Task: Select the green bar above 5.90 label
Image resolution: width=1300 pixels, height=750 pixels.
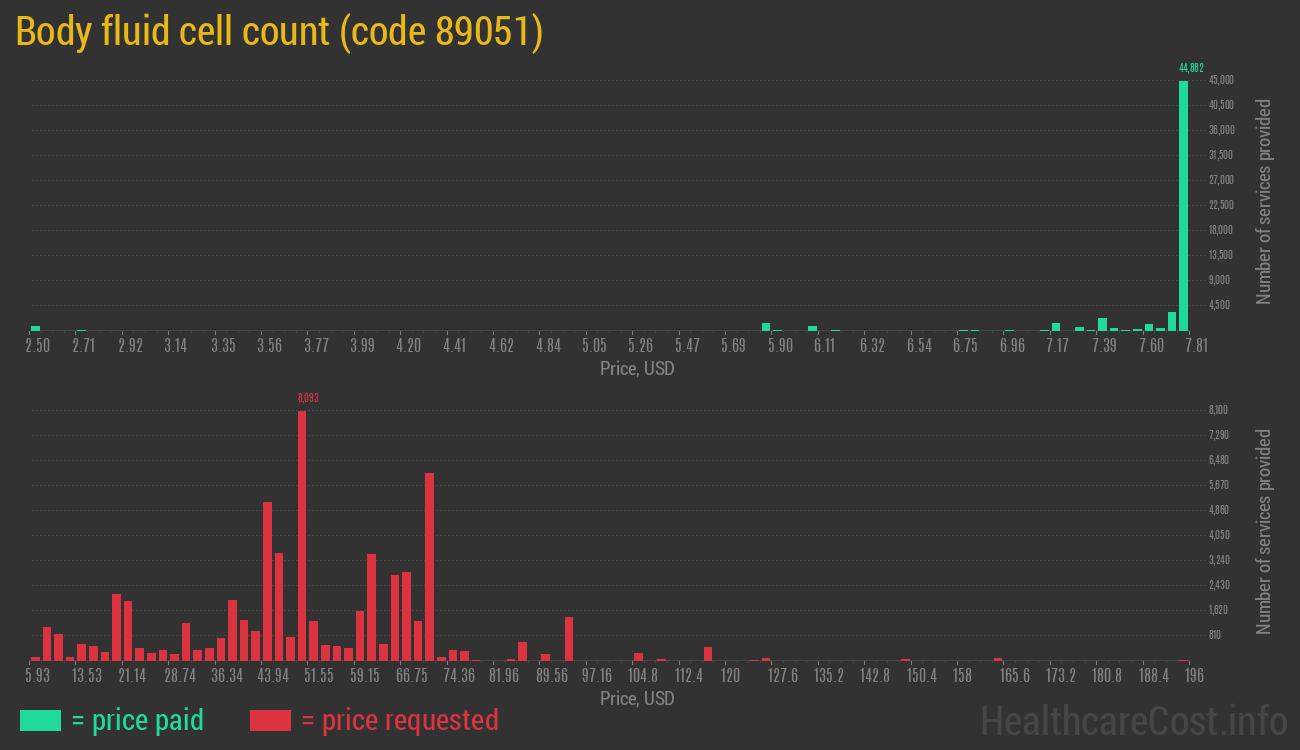Action: click(764, 326)
